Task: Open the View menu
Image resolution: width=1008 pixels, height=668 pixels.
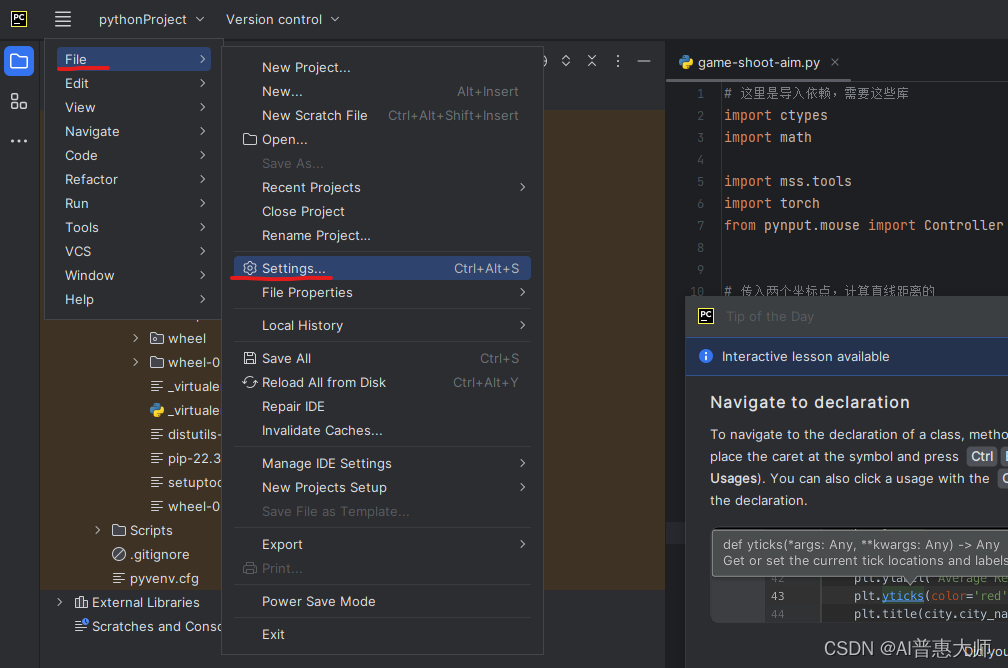Action: [x=134, y=107]
